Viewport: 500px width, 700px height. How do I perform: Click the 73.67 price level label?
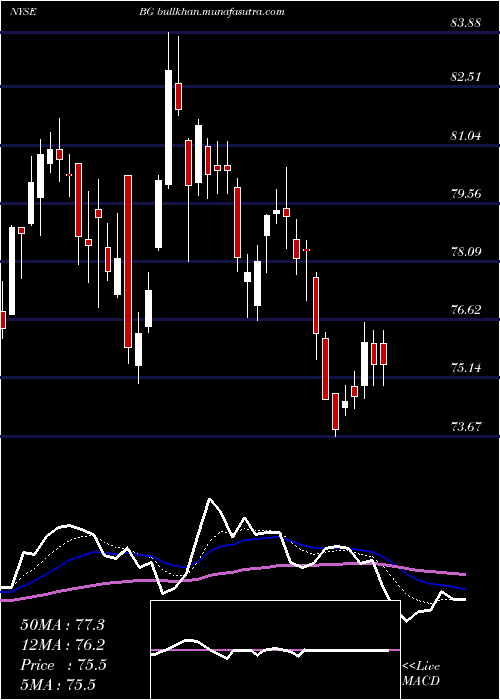pyautogui.click(x=466, y=426)
